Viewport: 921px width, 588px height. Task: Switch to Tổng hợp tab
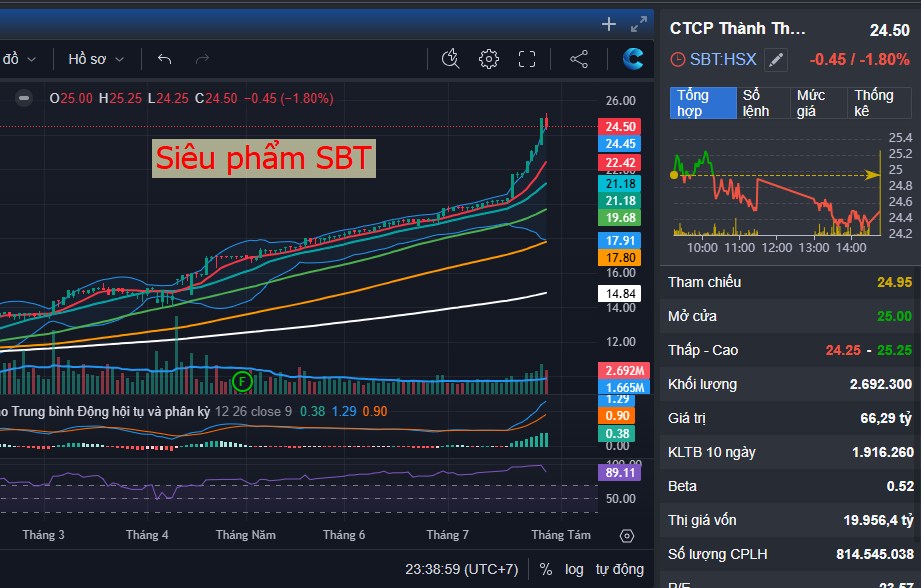click(x=703, y=103)
